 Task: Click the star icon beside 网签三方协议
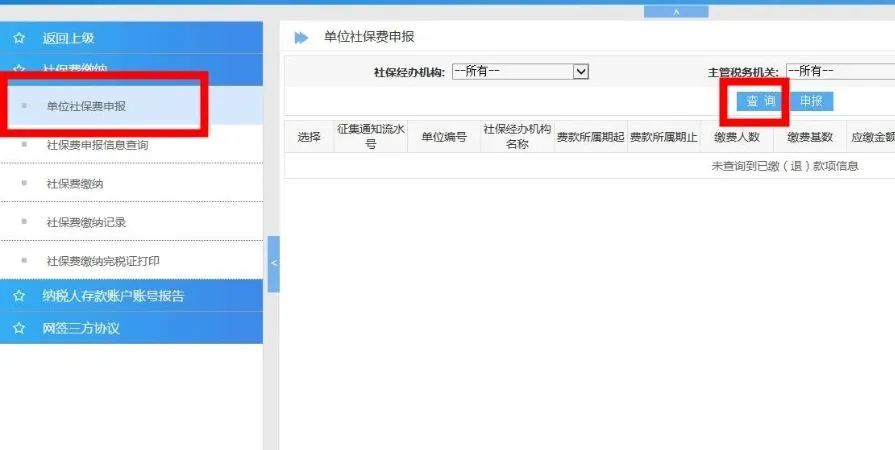(19, 328)
